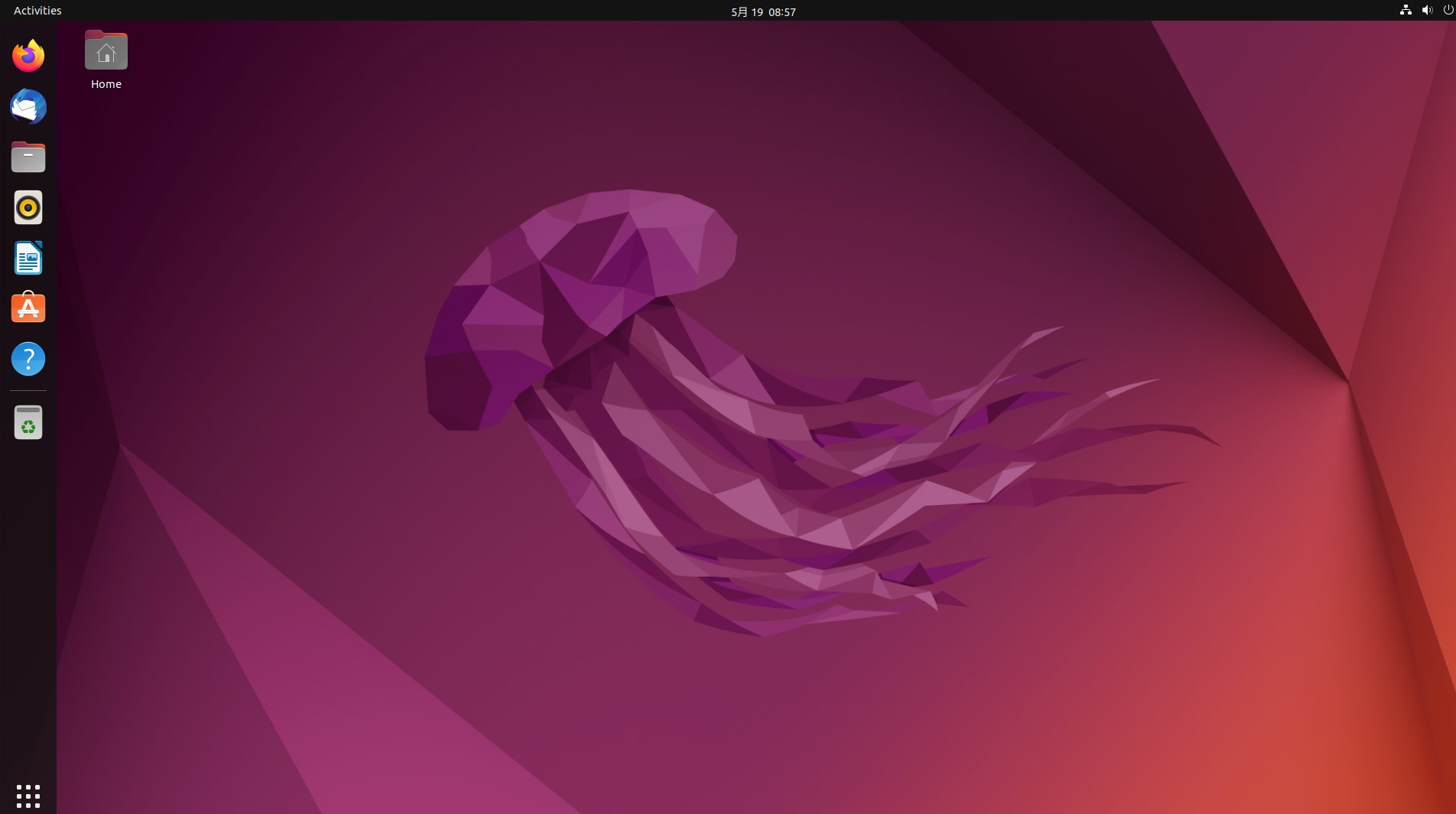The height and width of the screenshot is (814, 1456).
Task: Launch Thunderbird mail client
Action: click(28, 106)
